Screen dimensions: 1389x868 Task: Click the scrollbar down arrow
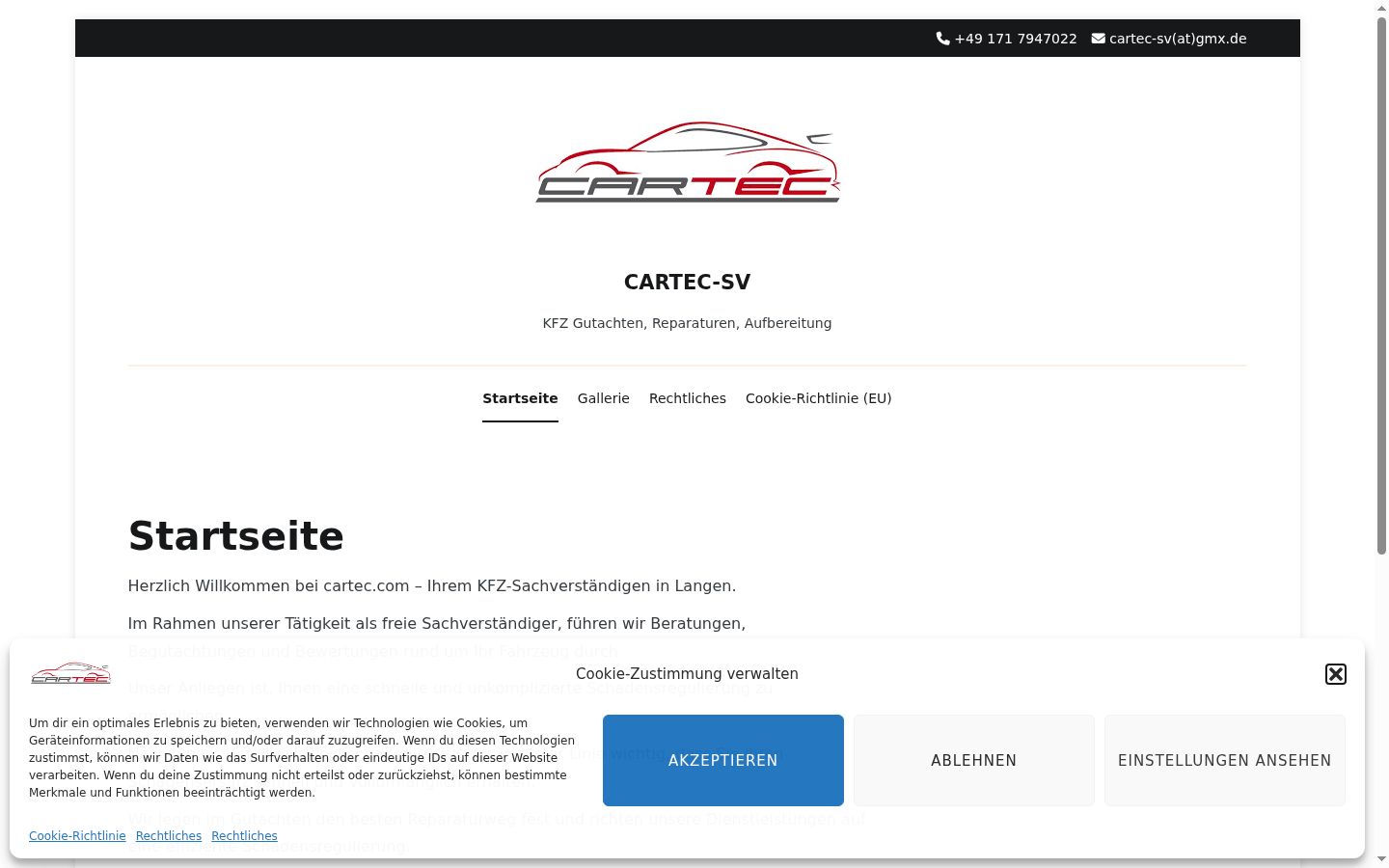pos(1381,859)
